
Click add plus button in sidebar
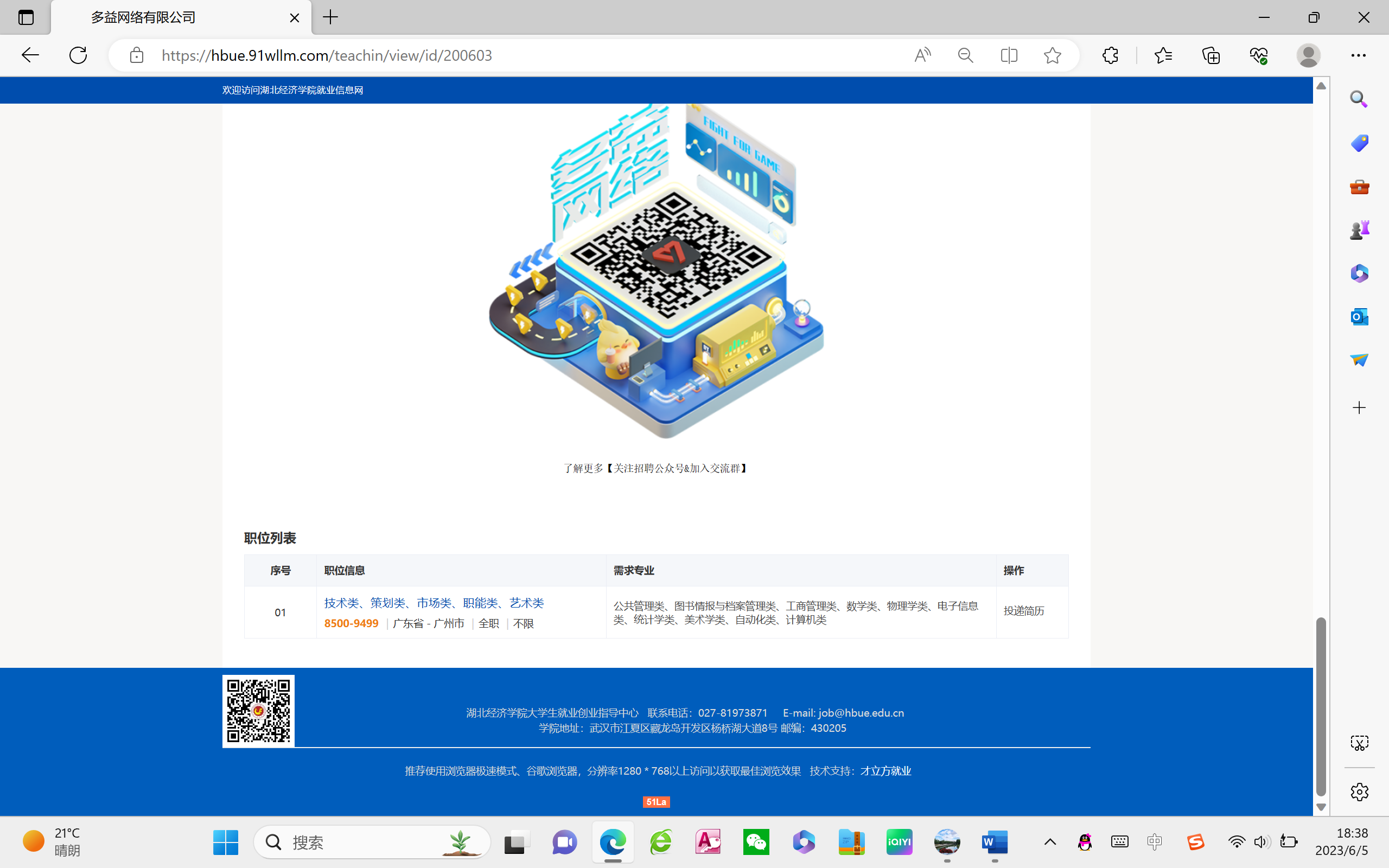click(x=1359, y=407)
